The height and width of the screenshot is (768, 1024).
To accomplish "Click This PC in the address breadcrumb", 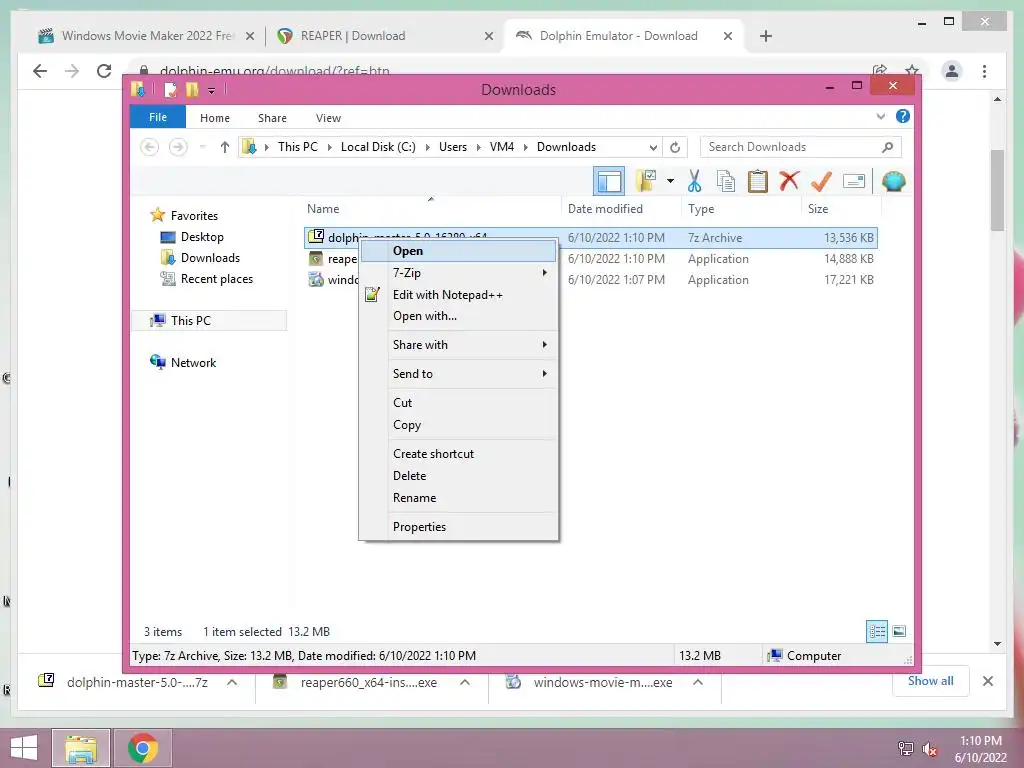I will click(x=298, y=147).
